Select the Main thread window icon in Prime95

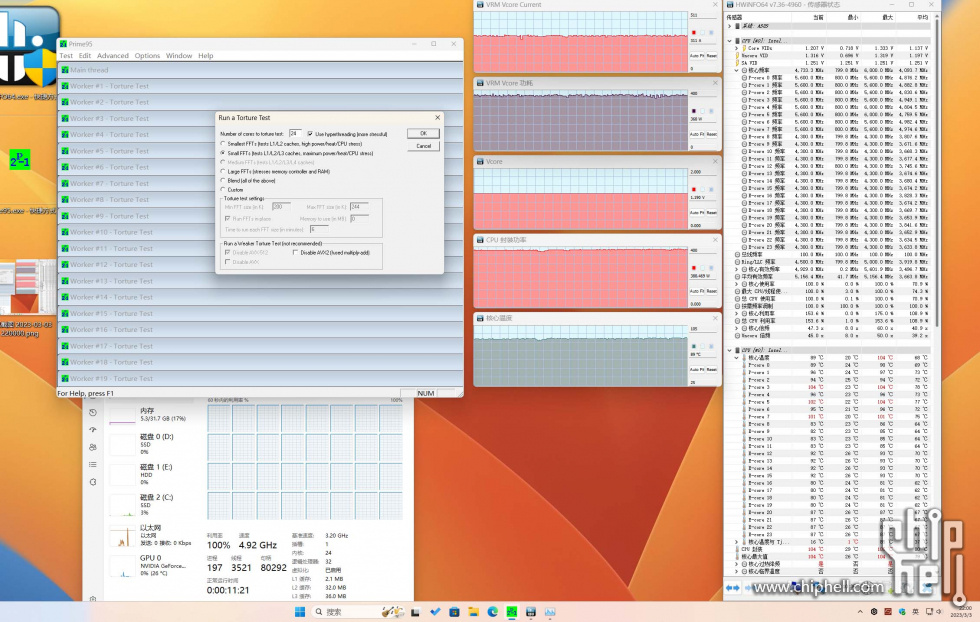pyautogui.click(x=65, y=70)
